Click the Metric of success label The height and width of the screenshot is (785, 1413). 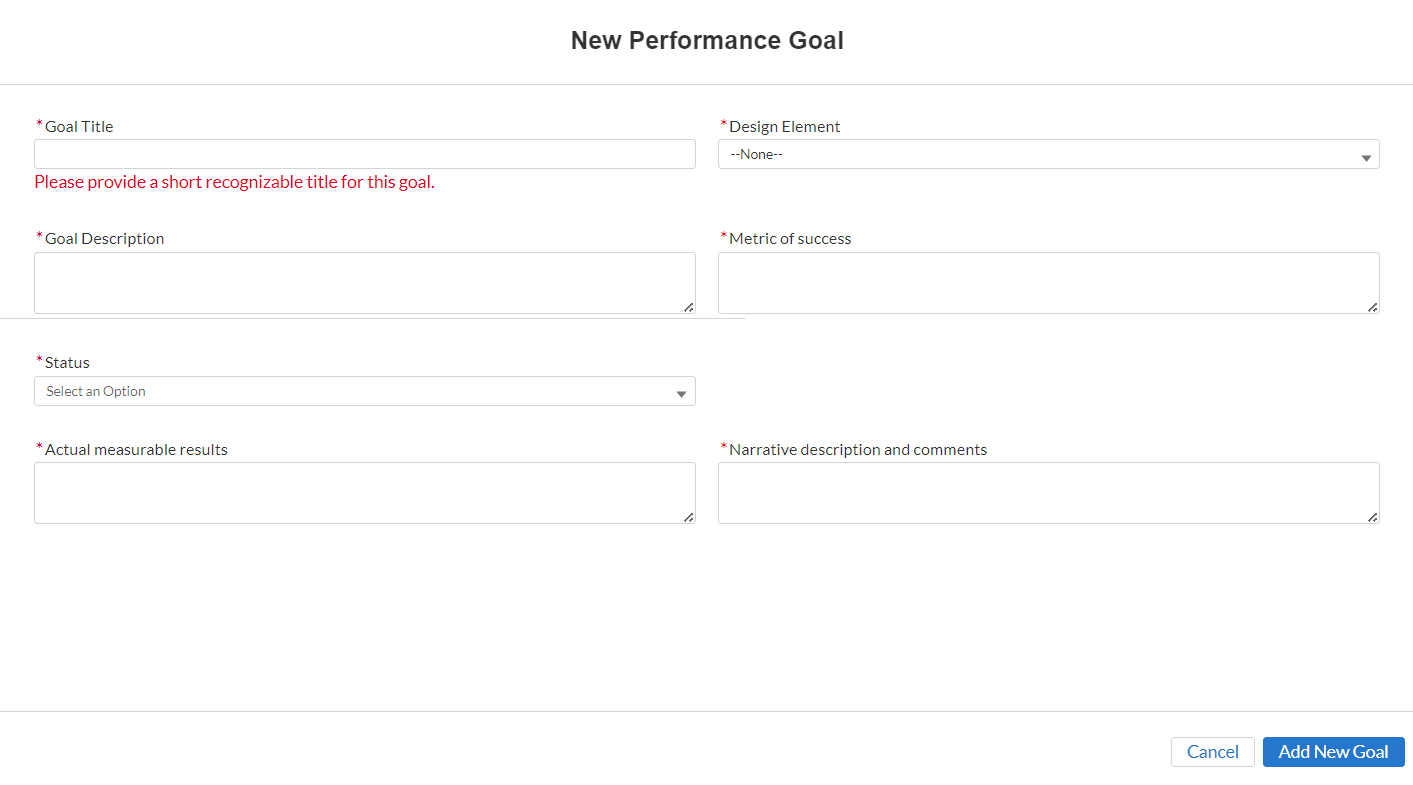click(790, 239)
